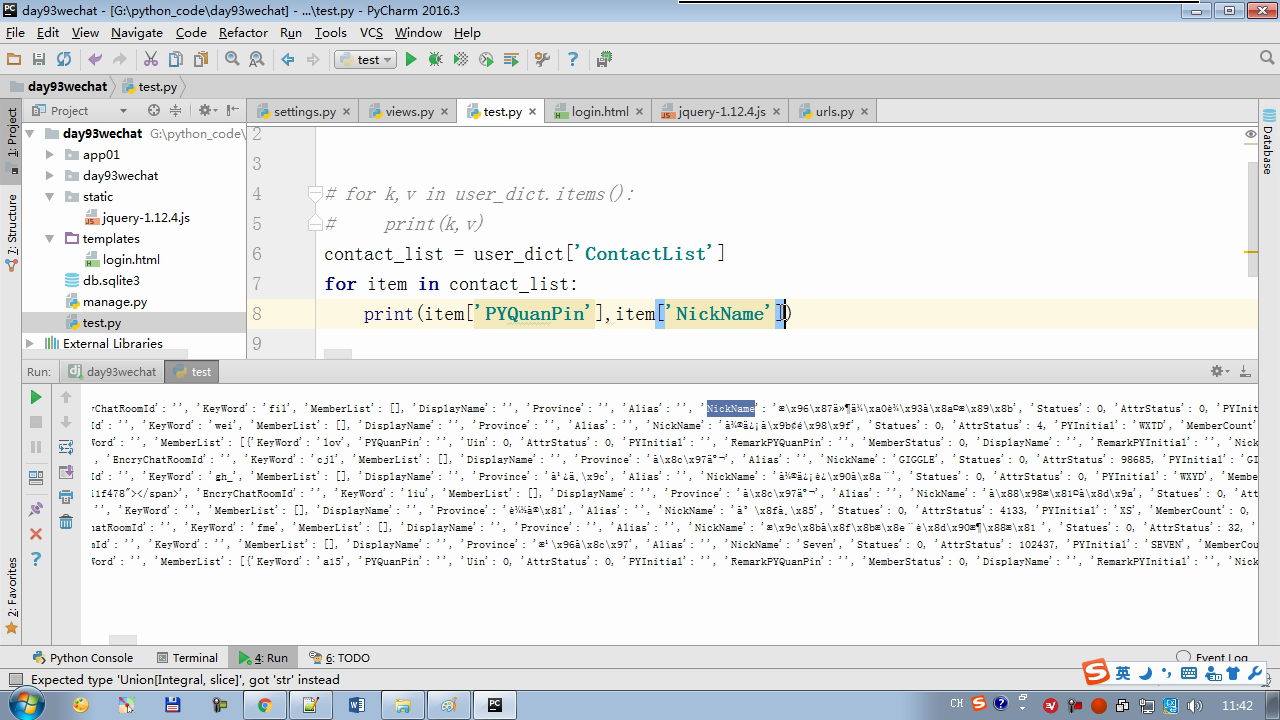Select db.sqlite3 in project tree
The image size is (1280, 720).
click(111, 281)
